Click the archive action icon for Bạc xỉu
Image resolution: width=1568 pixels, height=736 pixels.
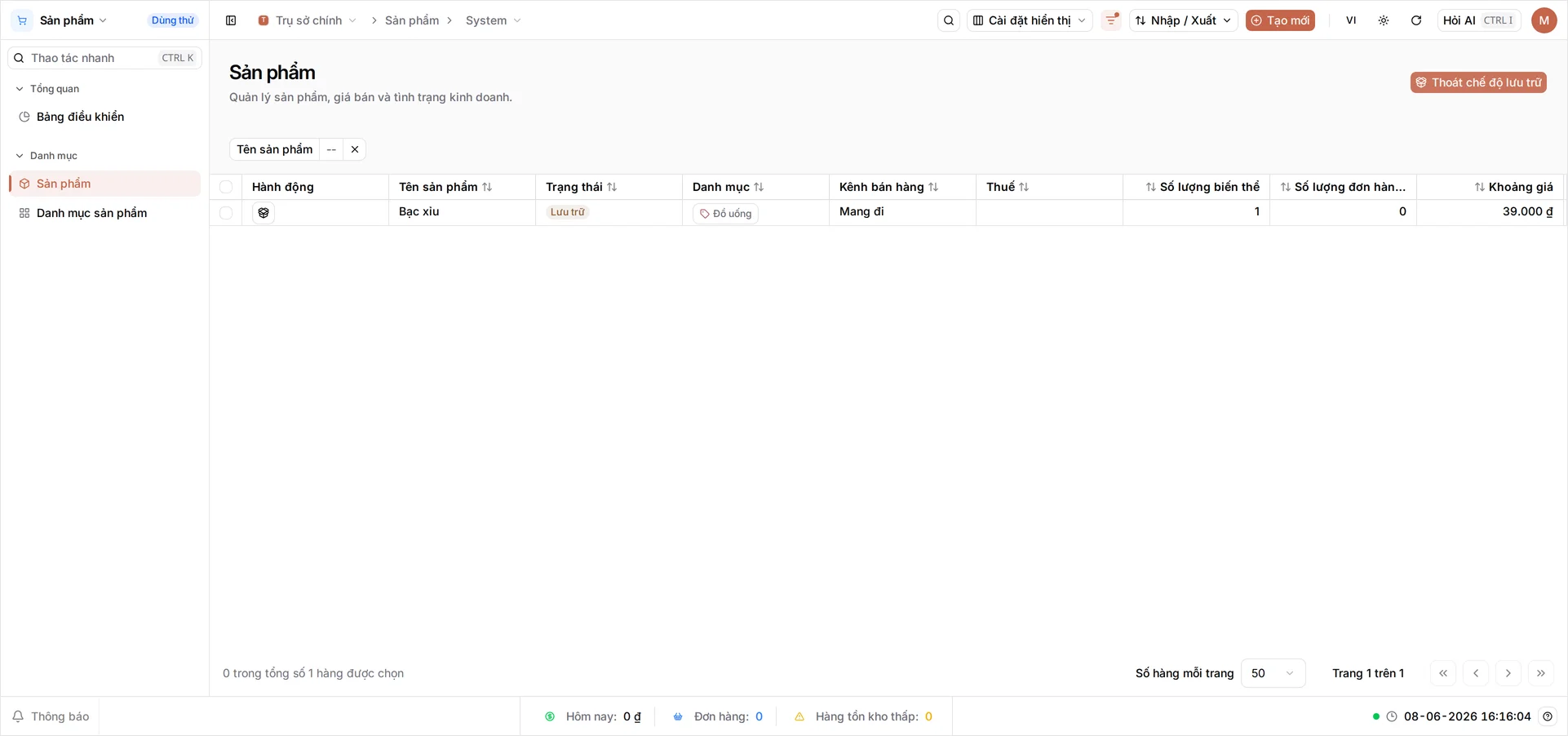point(264,213)
